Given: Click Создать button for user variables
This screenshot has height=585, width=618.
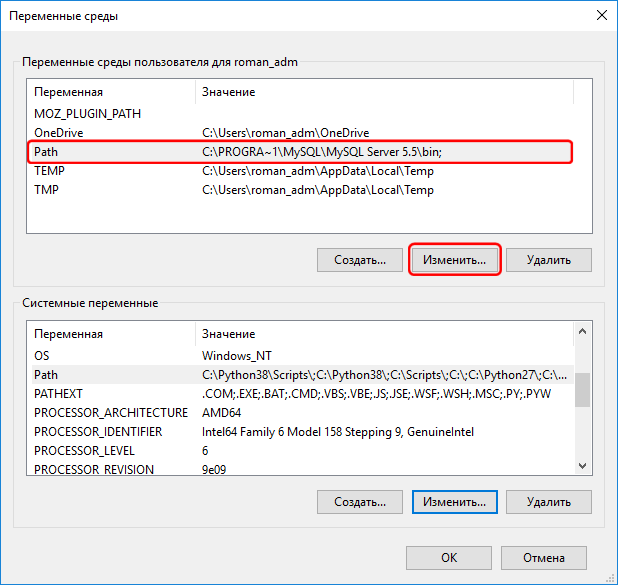Looking at the screenshot, I should point(360,260).
